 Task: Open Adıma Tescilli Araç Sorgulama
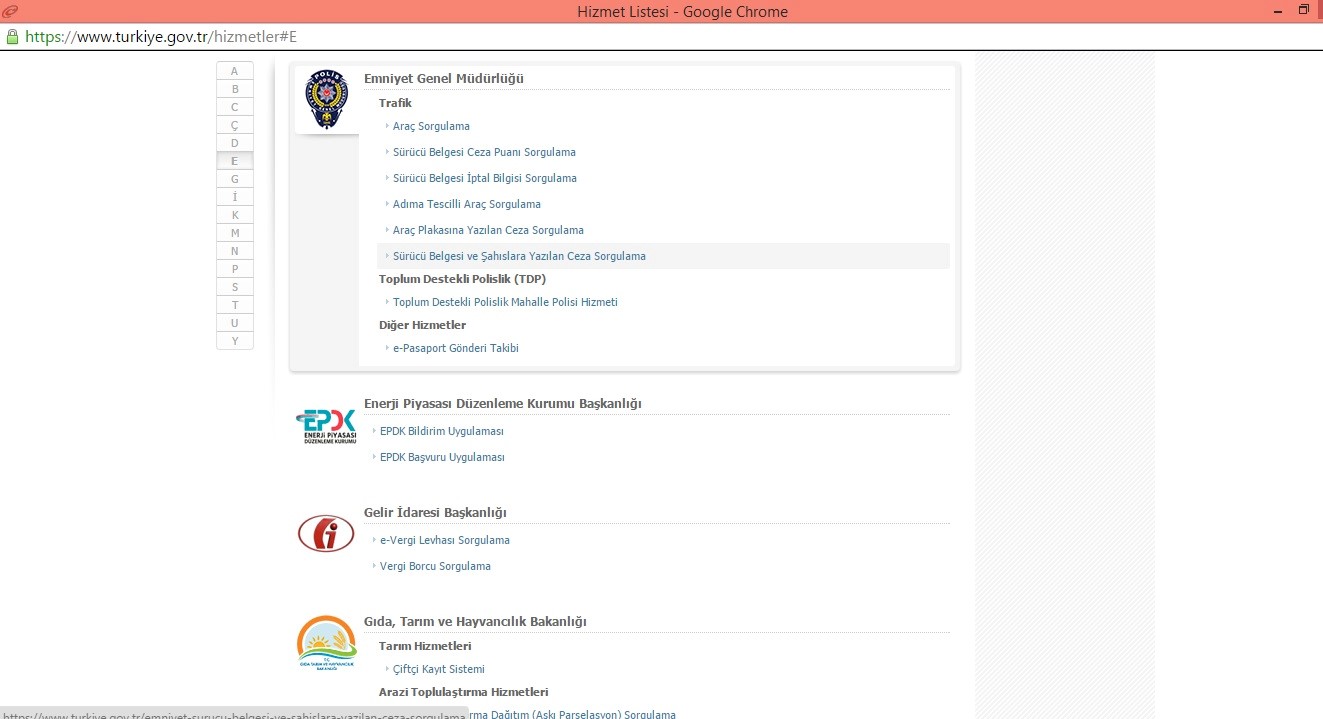(467, 204)
